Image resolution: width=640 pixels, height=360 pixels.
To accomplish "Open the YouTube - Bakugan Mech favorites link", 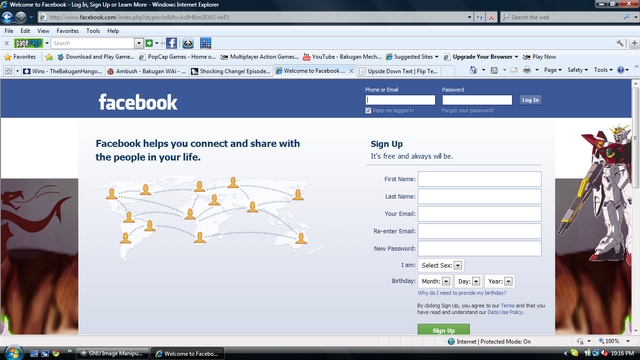I will coord(342,57).
